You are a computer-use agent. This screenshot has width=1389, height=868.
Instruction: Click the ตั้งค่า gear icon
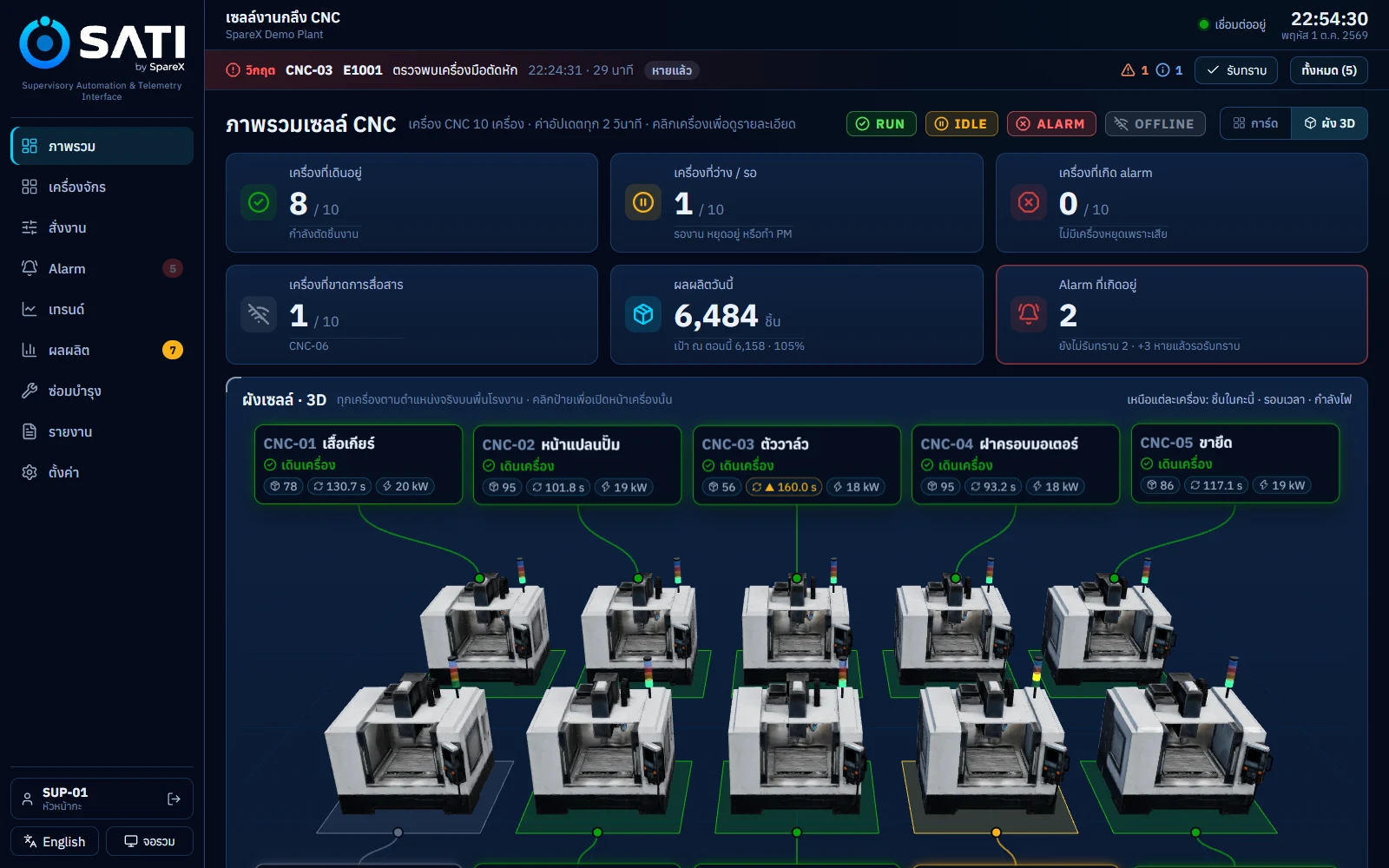(x=30, y=472)
